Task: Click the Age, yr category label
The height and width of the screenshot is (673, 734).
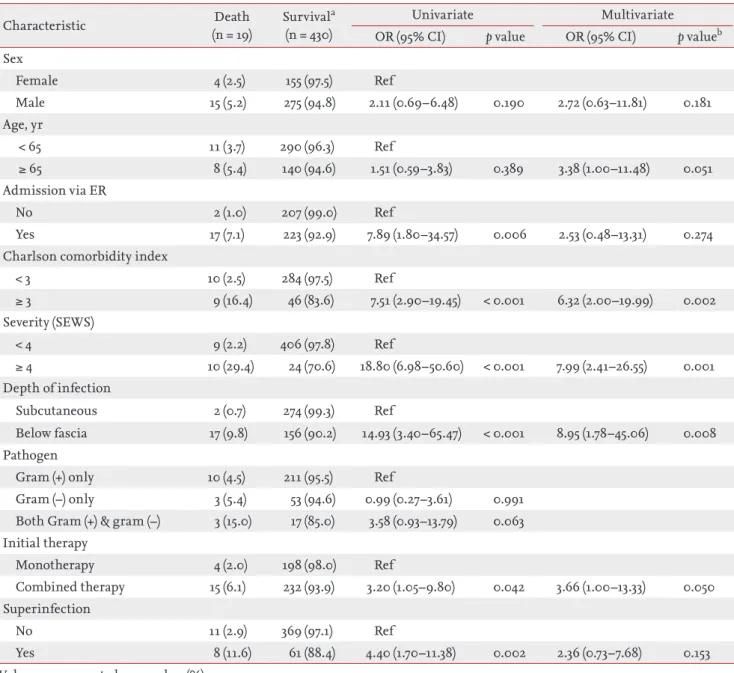Action: click(23, 125)
